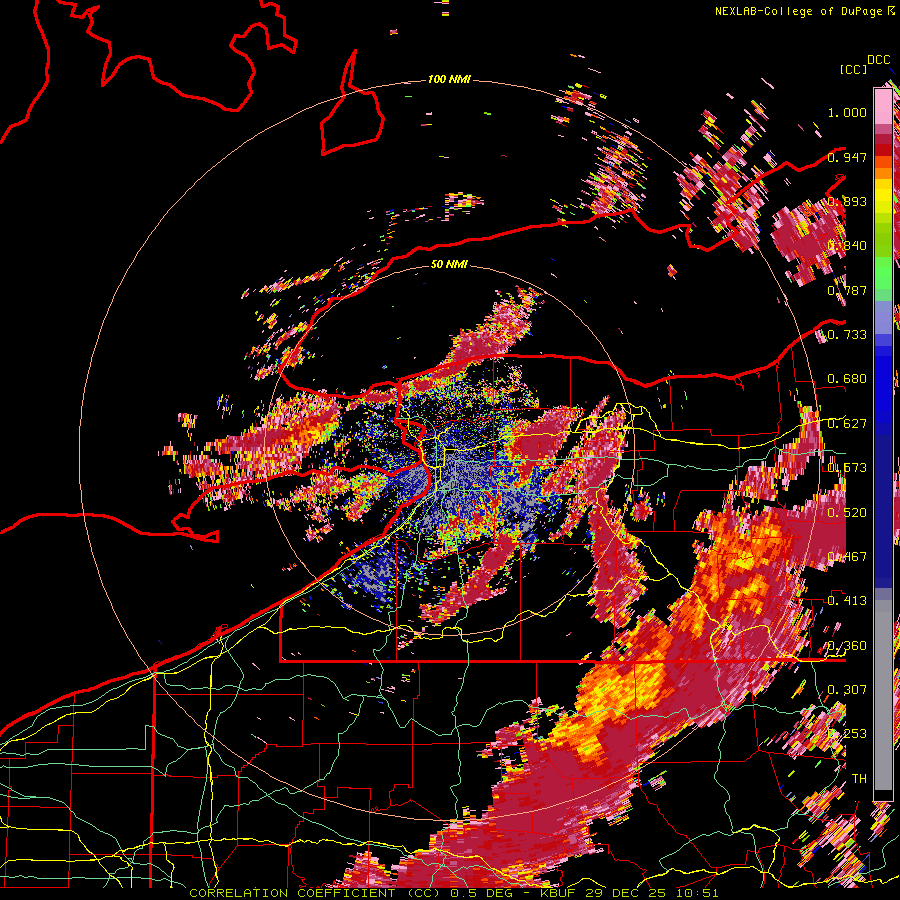Click the 0.520 scale value
The width and height of the screenshot is (900, 900).
847,513
